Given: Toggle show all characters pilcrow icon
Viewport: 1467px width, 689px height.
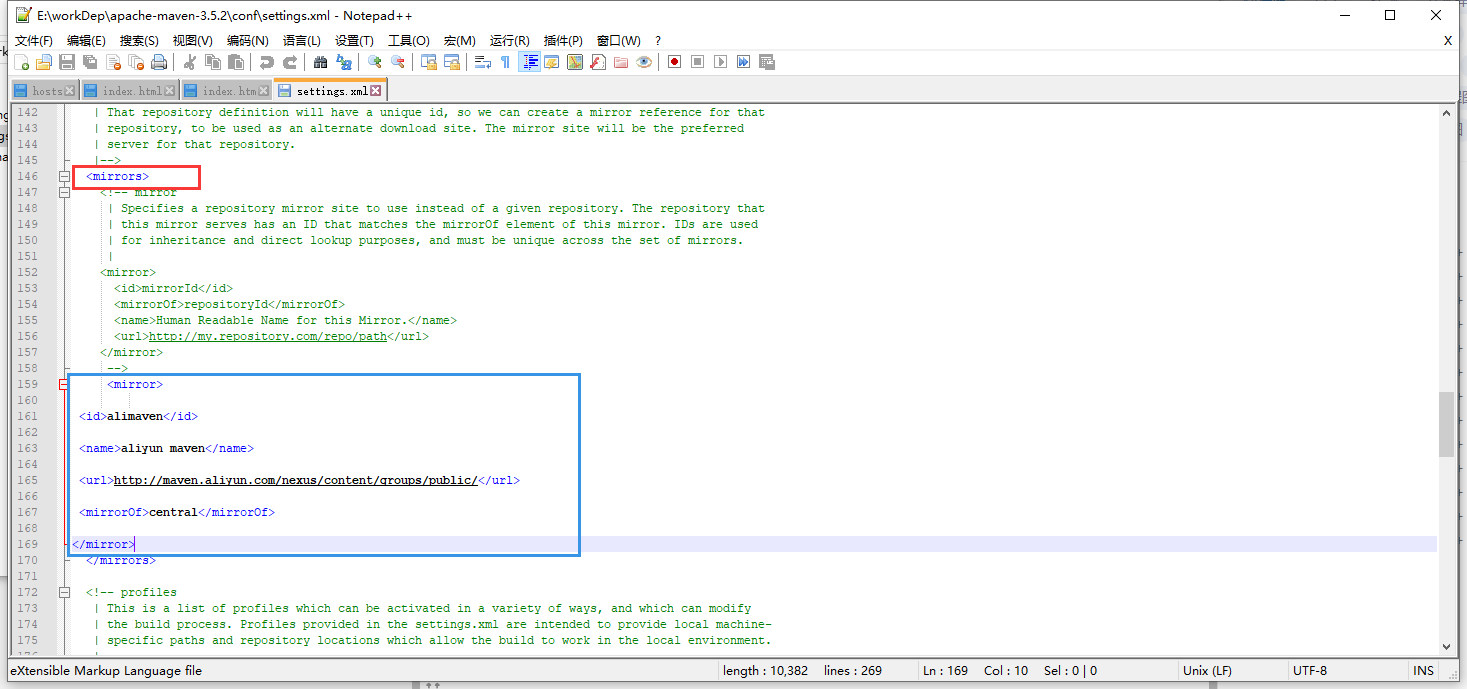Looking at the screenshot, I should (505, 62).
